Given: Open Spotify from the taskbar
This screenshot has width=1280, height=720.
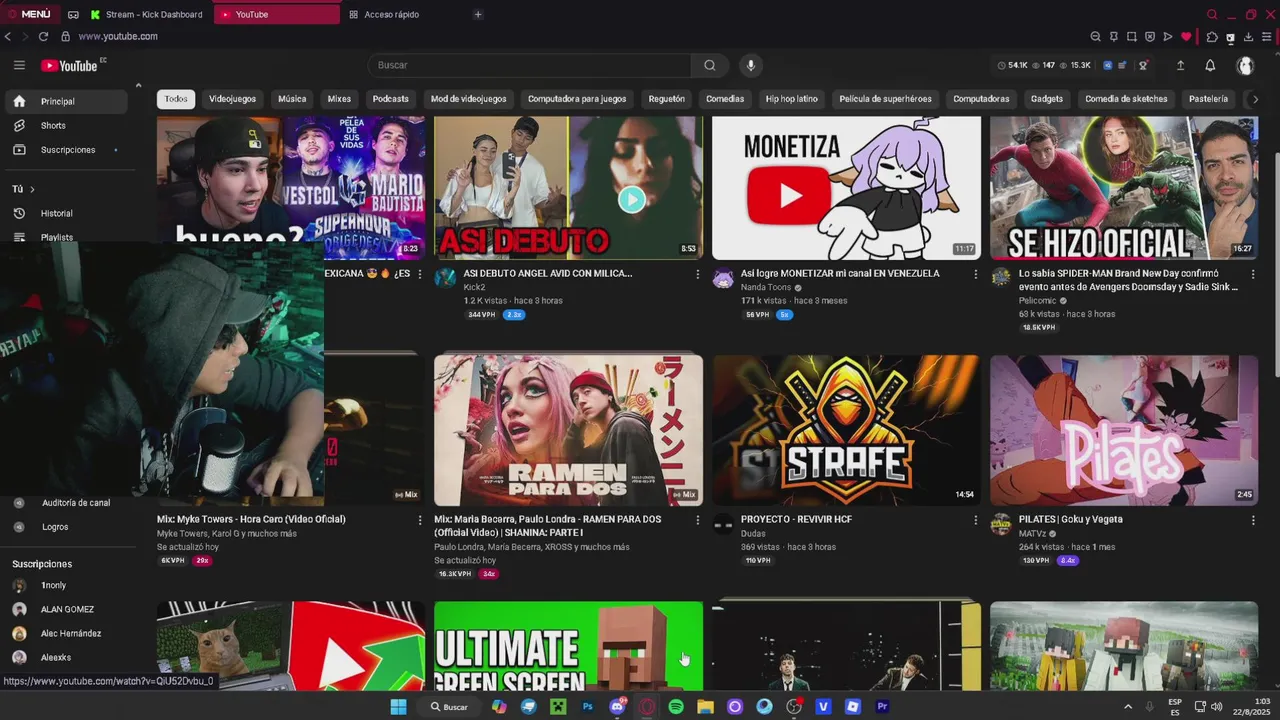Looking at the screenshot, I should 676,706.
